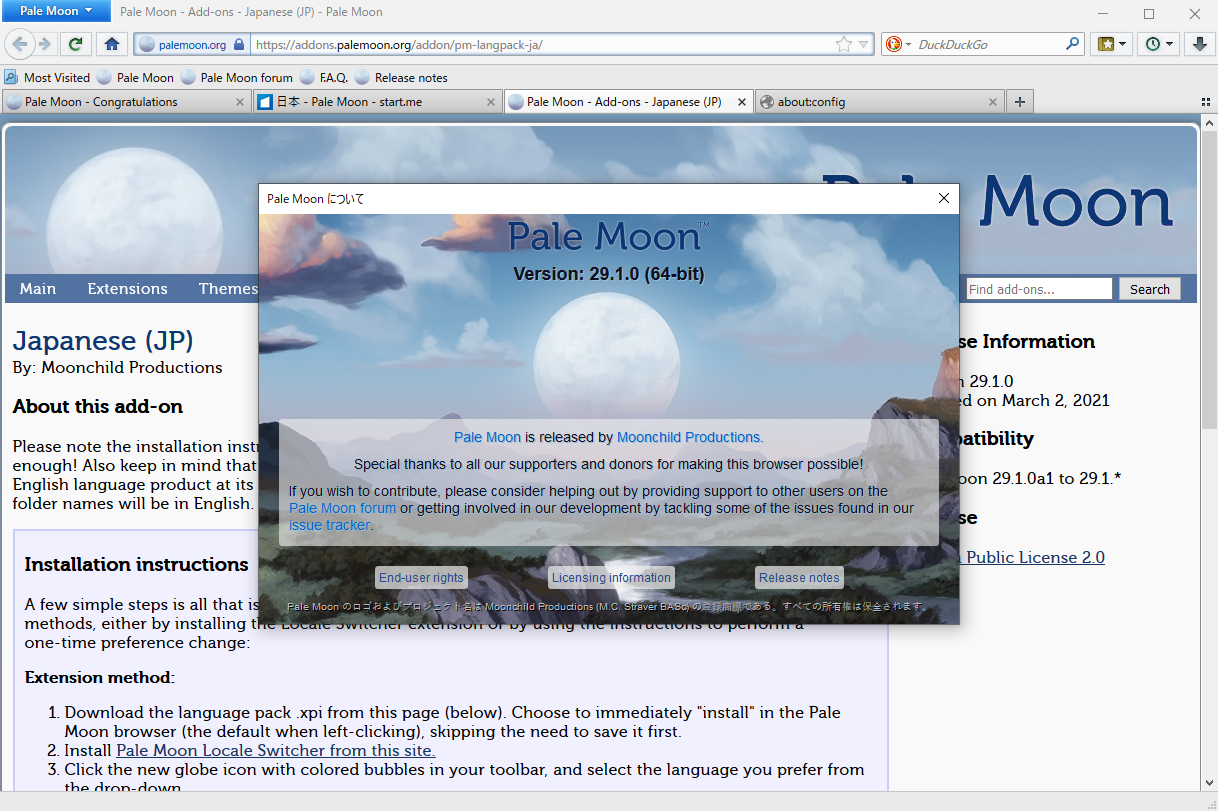
Task: Open the history dropdown arrow
Action: click(x=1167, y=44)
